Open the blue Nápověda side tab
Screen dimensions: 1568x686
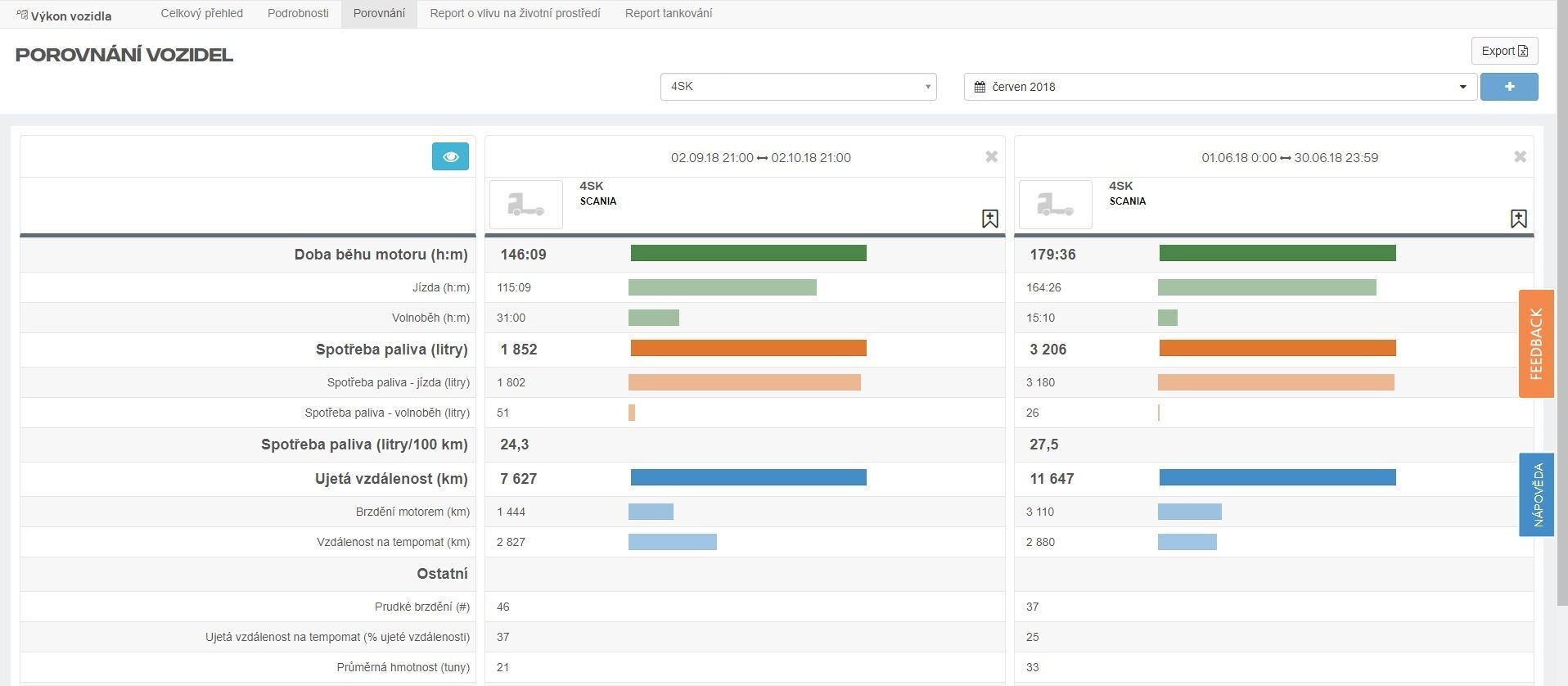(x=1536, y=495)
